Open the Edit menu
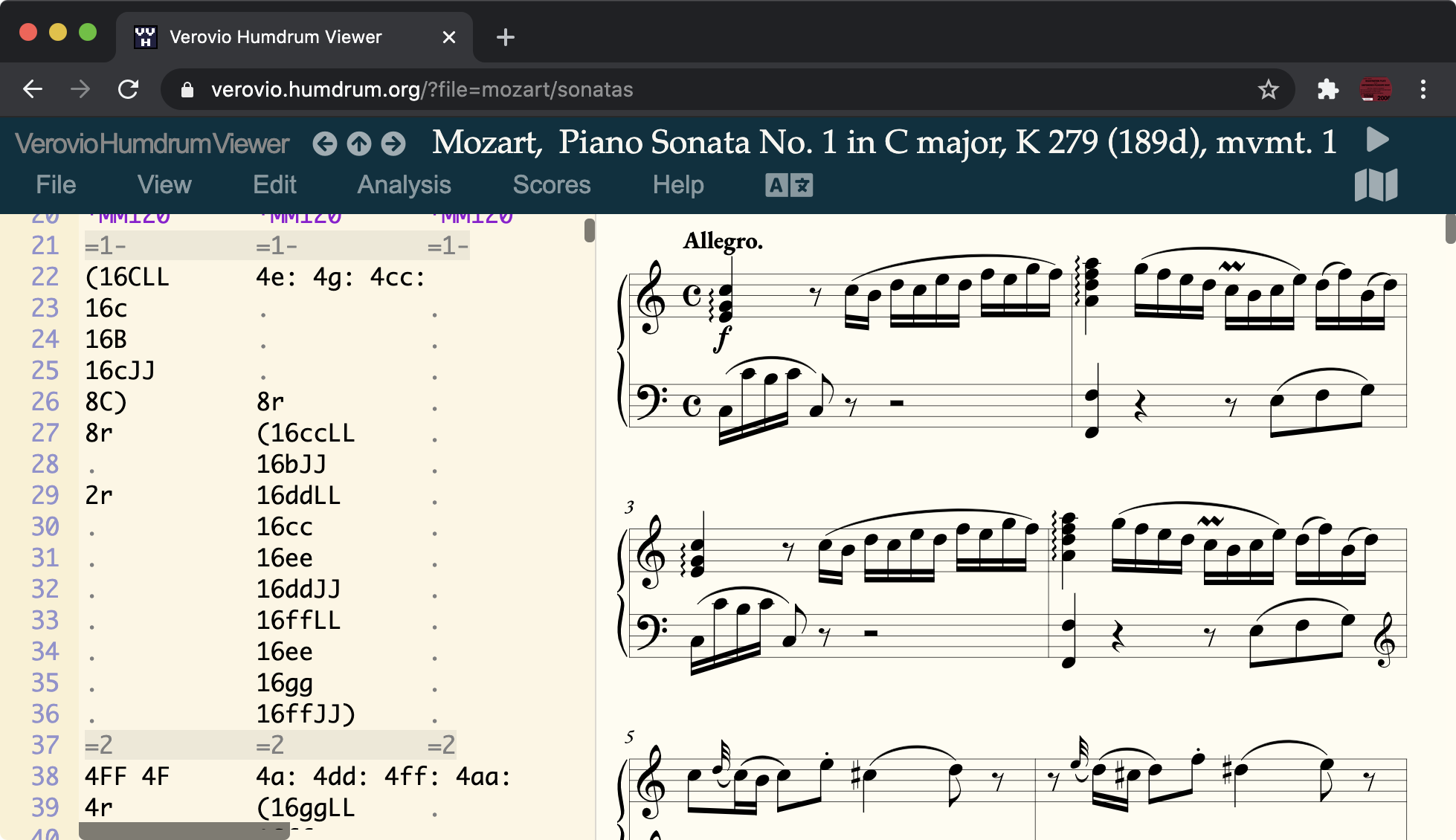Image resolution: width=1456 pixels, height=840 pixels. coord(274,185)
